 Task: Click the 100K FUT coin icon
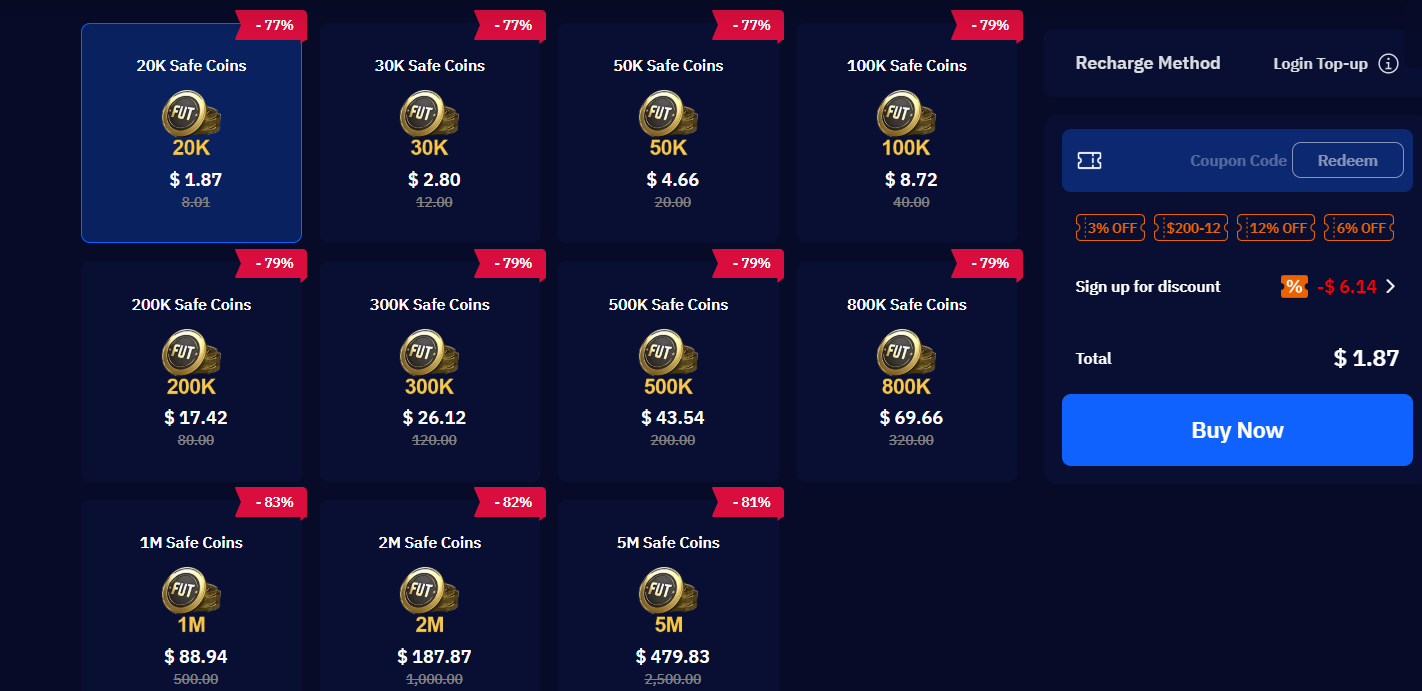point(906,114)
